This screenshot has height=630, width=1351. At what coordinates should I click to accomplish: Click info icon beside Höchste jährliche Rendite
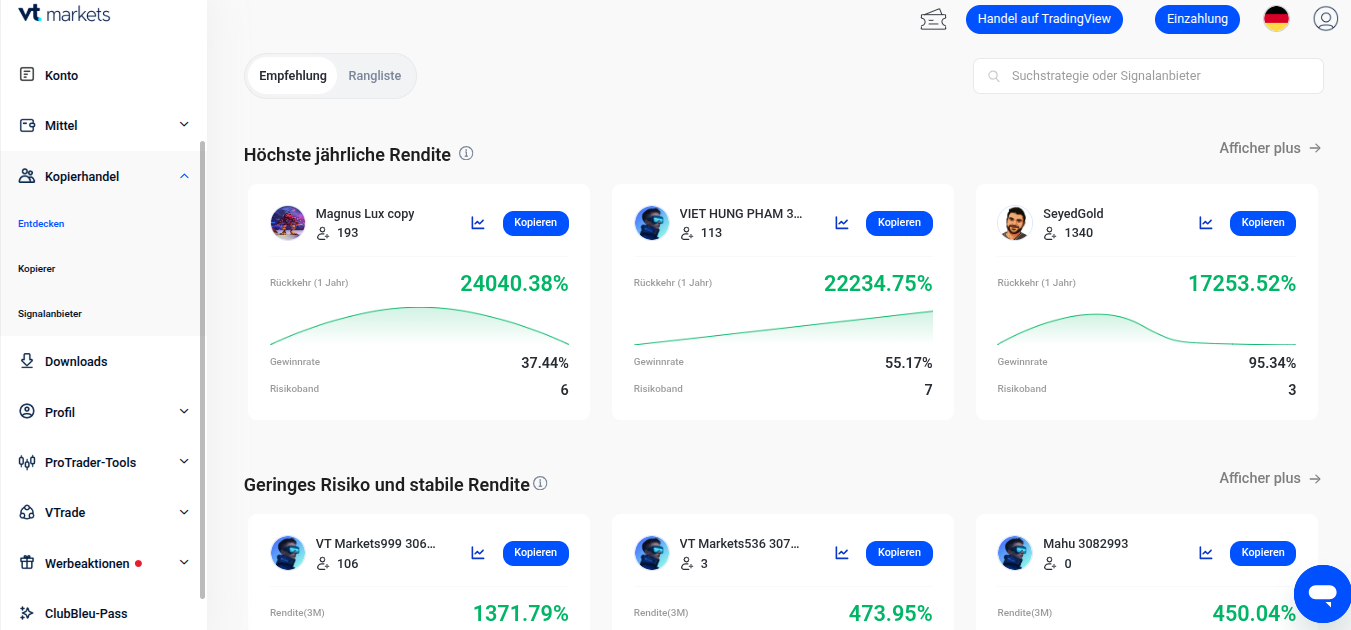click(x=466, y=154)
